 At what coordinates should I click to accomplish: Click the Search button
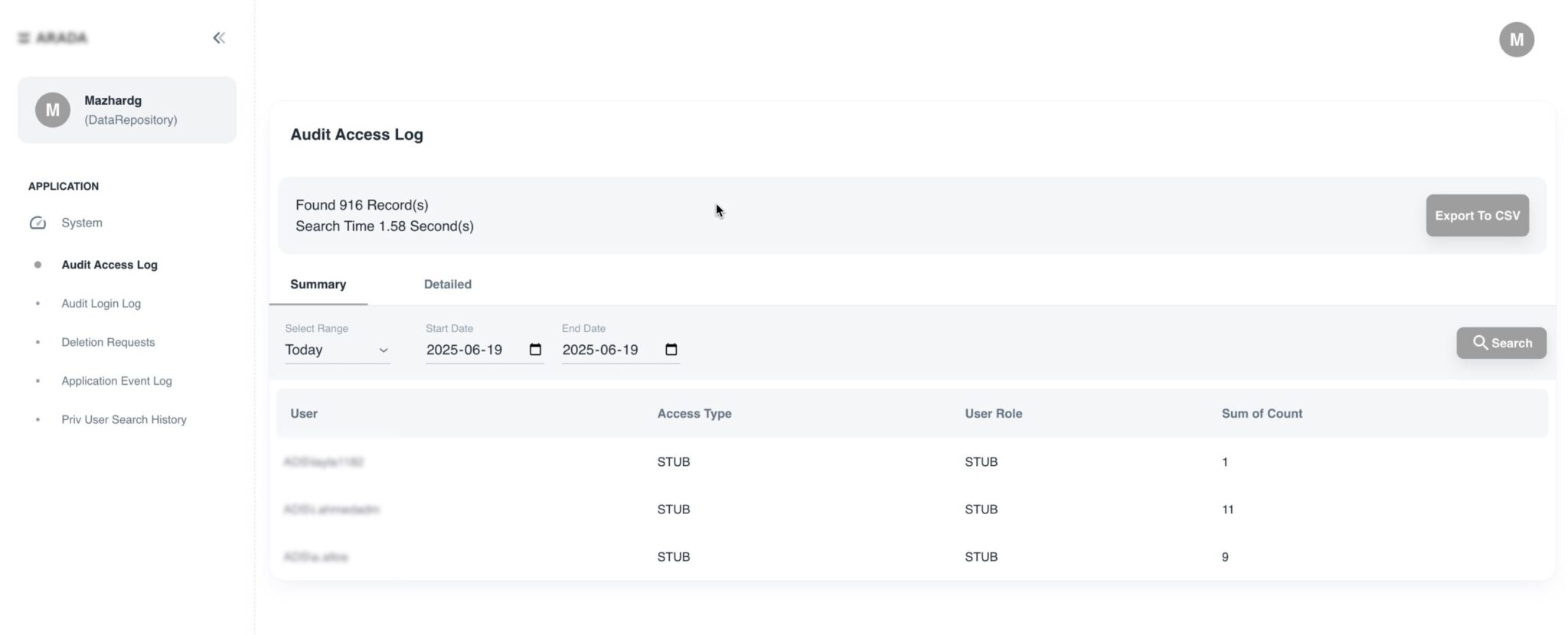(x=1501, y=343)
